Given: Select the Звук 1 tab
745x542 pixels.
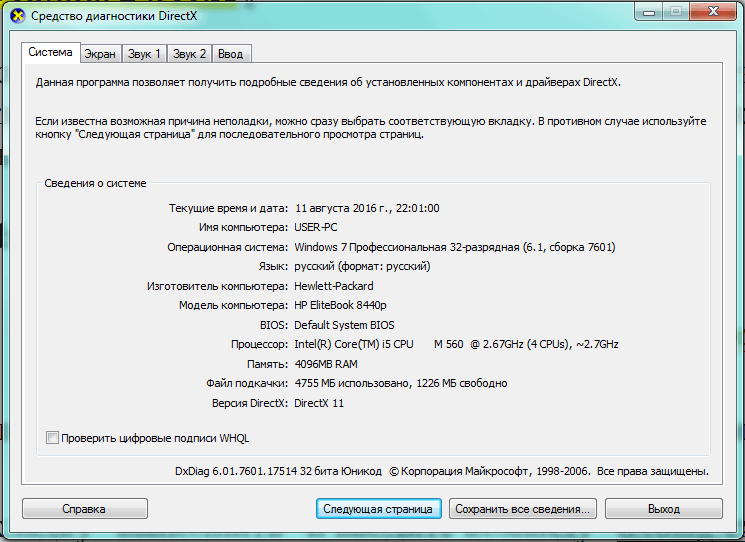Looking at the screenshot, I should tap(144, 54).
